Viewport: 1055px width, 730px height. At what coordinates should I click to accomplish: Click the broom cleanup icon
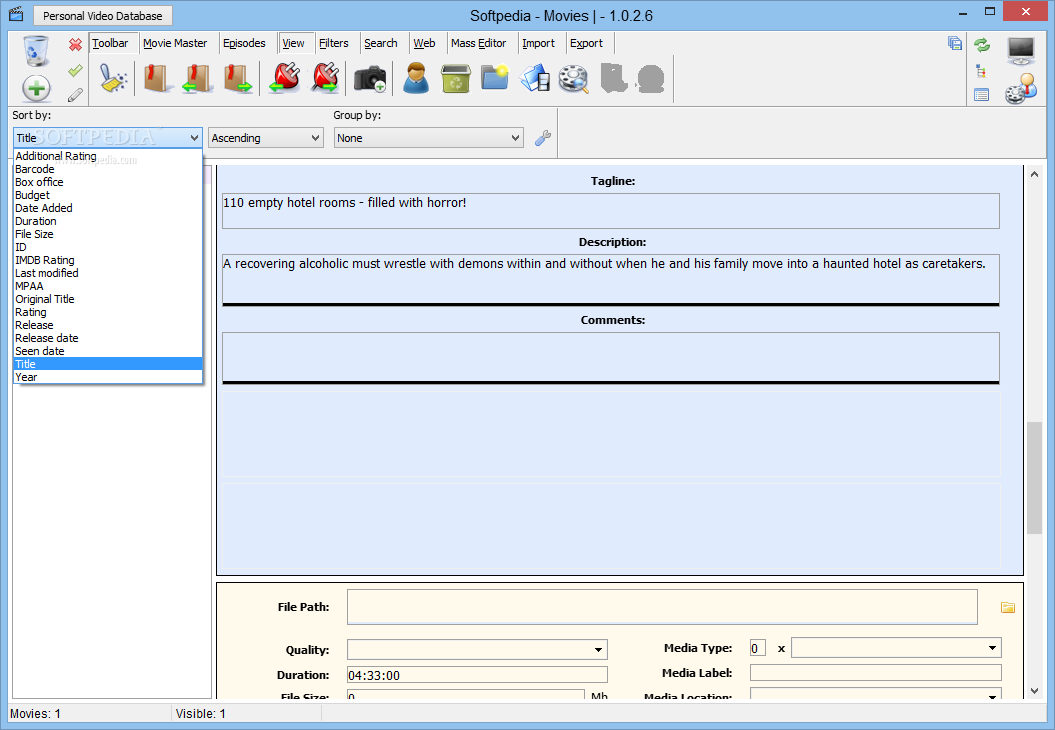coord(113,78)
